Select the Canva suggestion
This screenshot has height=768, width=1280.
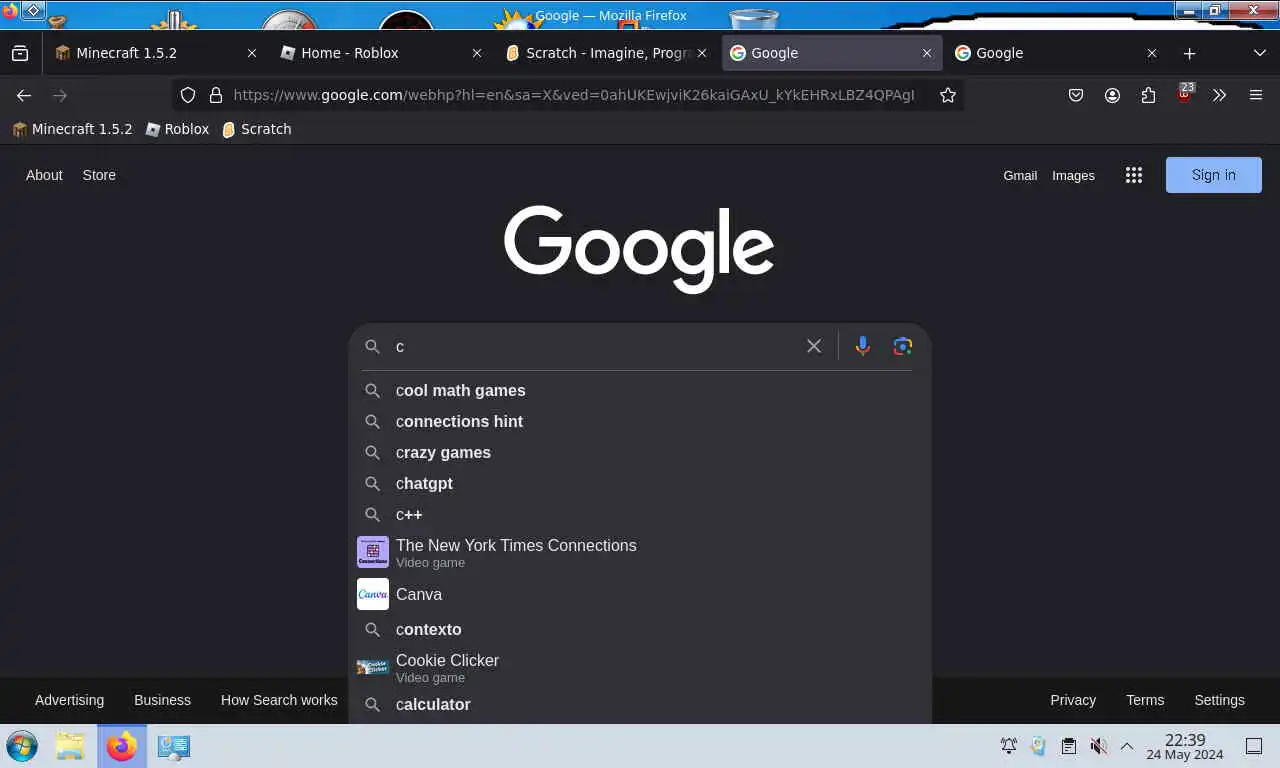click(640, 594)
